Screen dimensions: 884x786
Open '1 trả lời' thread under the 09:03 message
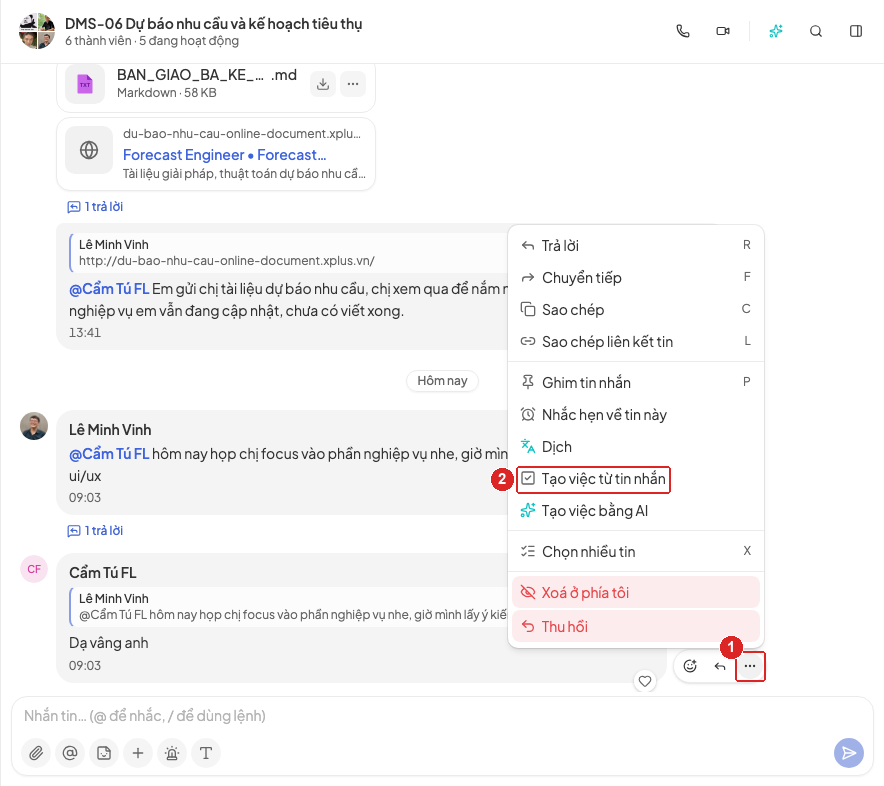point(95,531)
